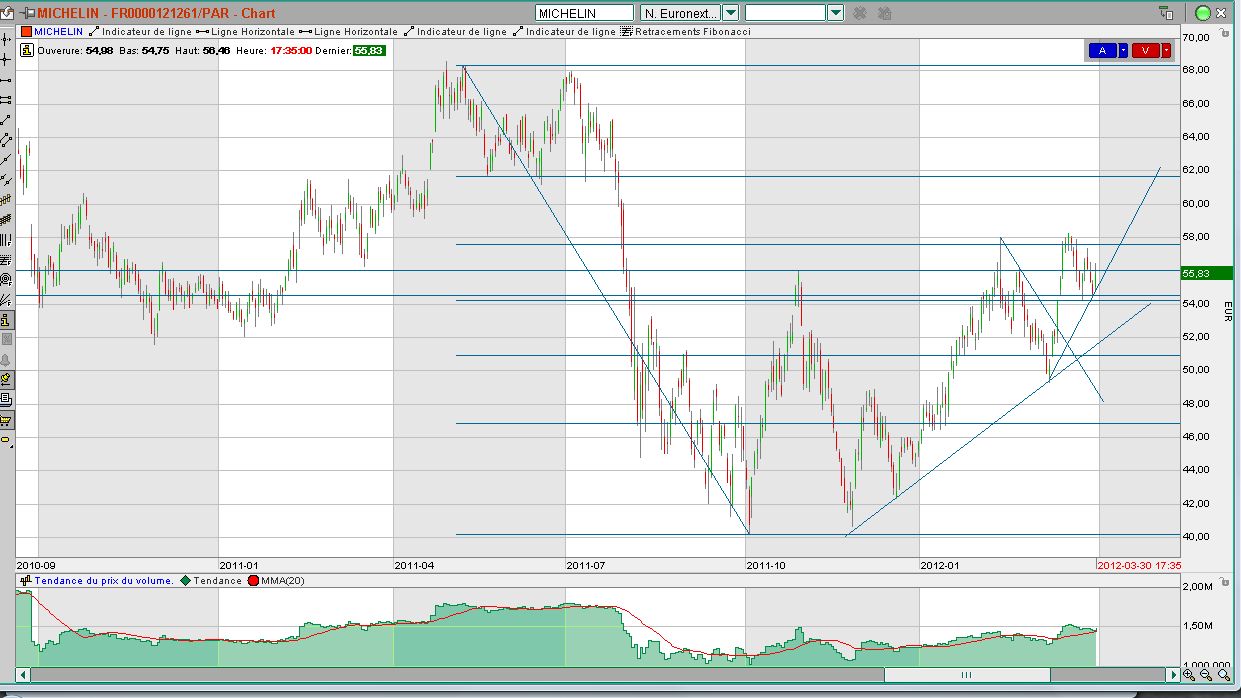Click the zoom out magnifier icon
The image size is (1241, 698).
pyautogui.click(x=1206, y=675)
